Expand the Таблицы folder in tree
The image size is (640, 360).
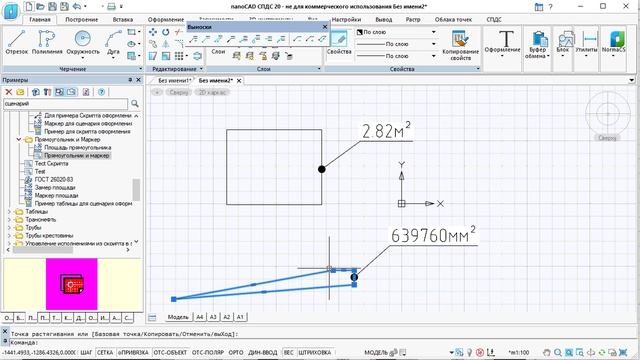[9, 211]
